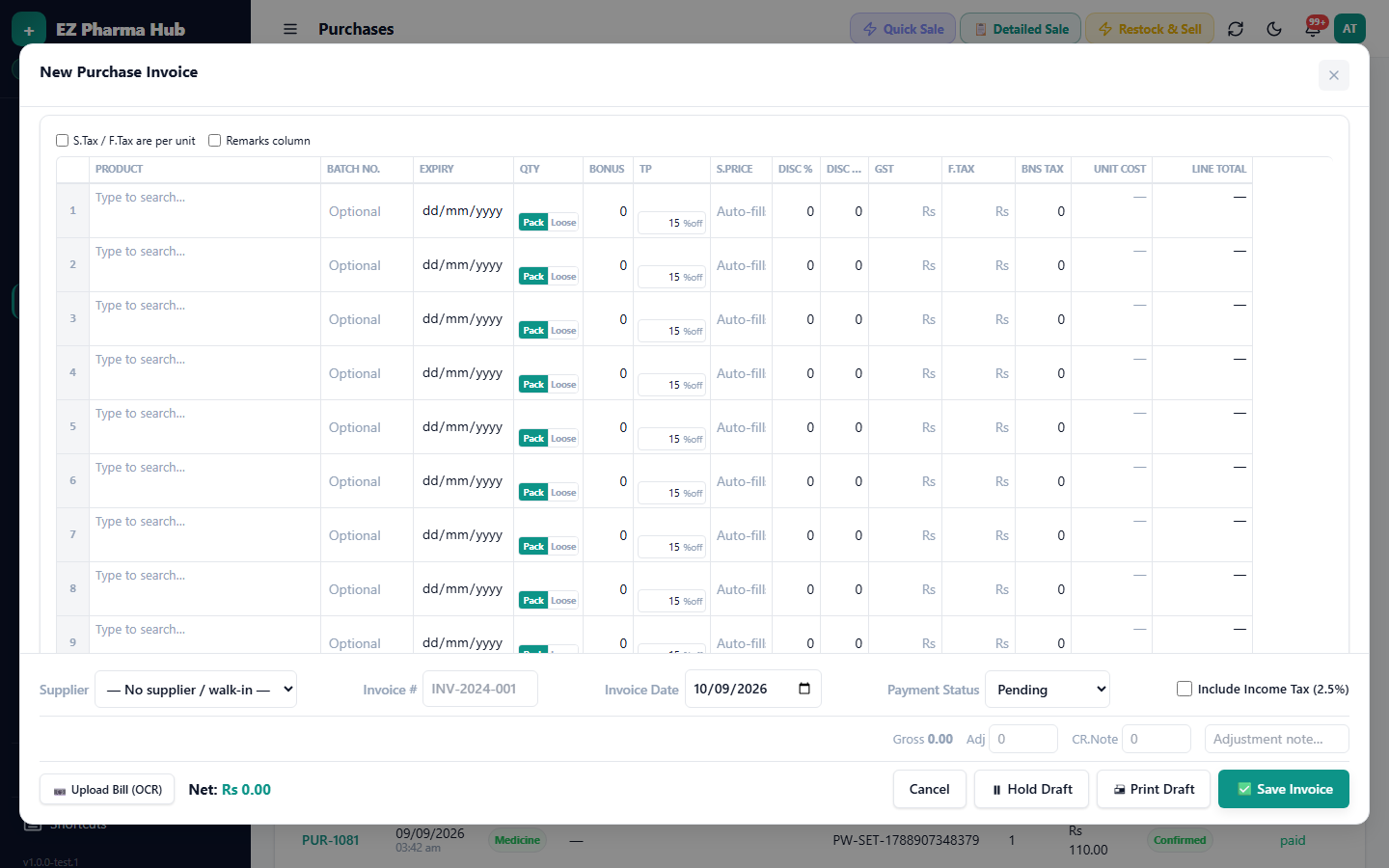Image resolution: width=1389 pixels, height=868 pixels.
Task: Open the hamburger menu icon
Action: tap(290, 29)
